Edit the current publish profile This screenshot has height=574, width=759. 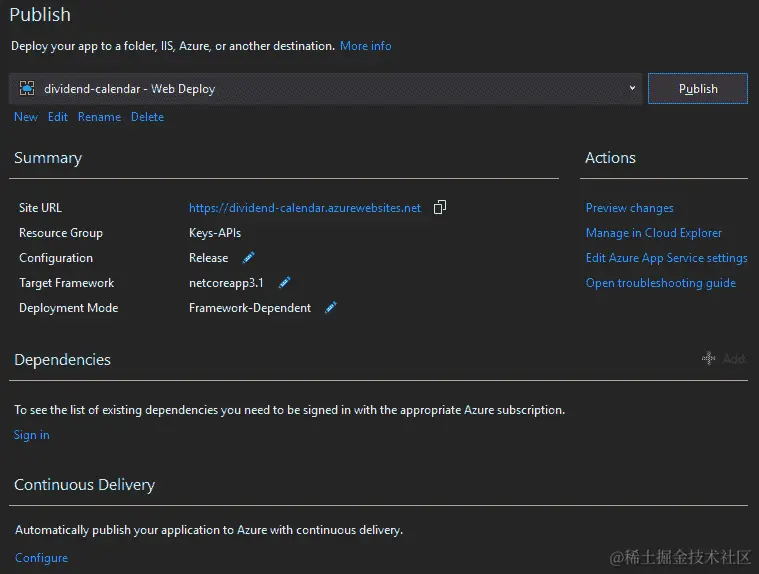point(58,117)
